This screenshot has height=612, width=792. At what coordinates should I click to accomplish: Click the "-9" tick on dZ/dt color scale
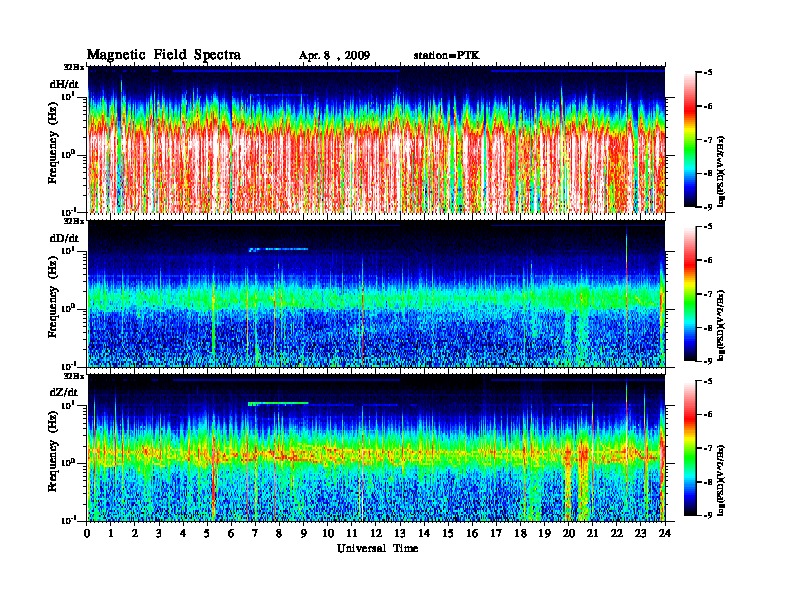709,515
